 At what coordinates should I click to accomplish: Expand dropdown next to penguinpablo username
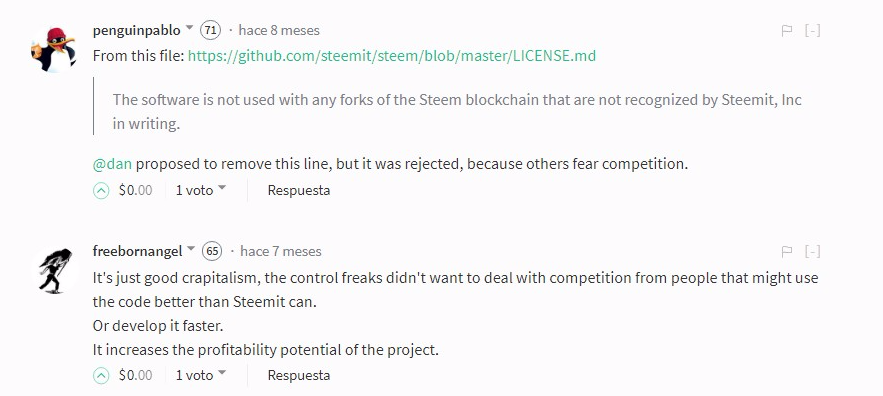(x=189, y=28)
